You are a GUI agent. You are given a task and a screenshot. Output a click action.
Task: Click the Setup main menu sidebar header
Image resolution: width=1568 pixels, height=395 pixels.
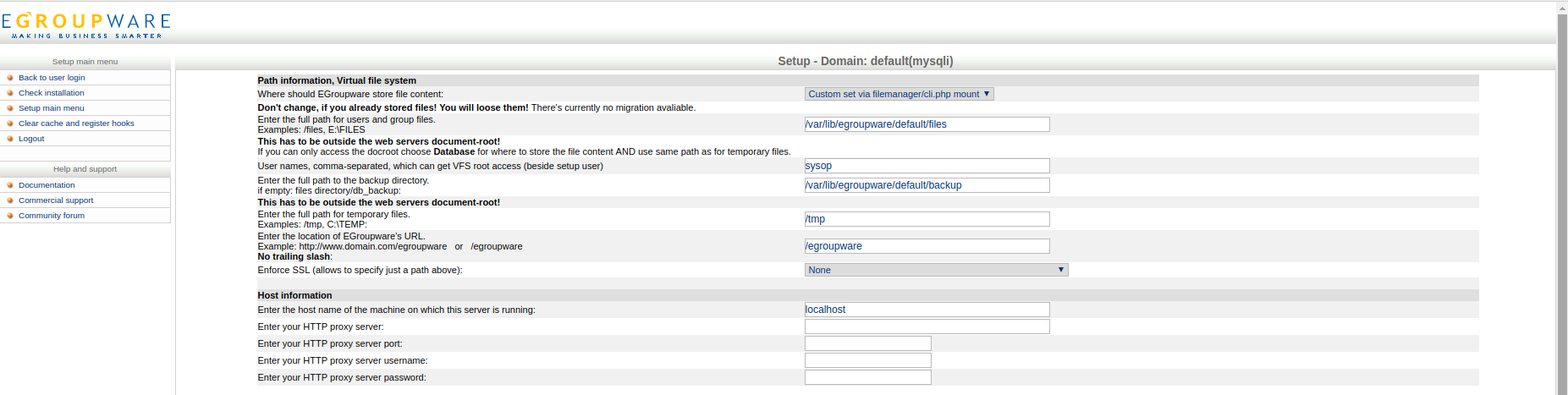click(85, 62)
